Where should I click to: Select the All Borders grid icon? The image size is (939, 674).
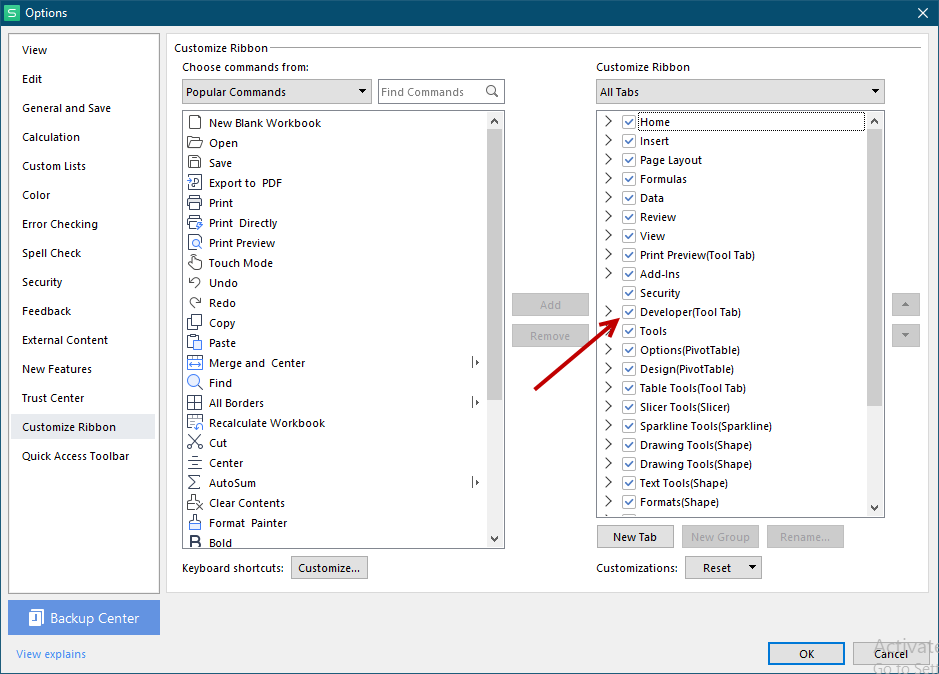coord(195,403)
